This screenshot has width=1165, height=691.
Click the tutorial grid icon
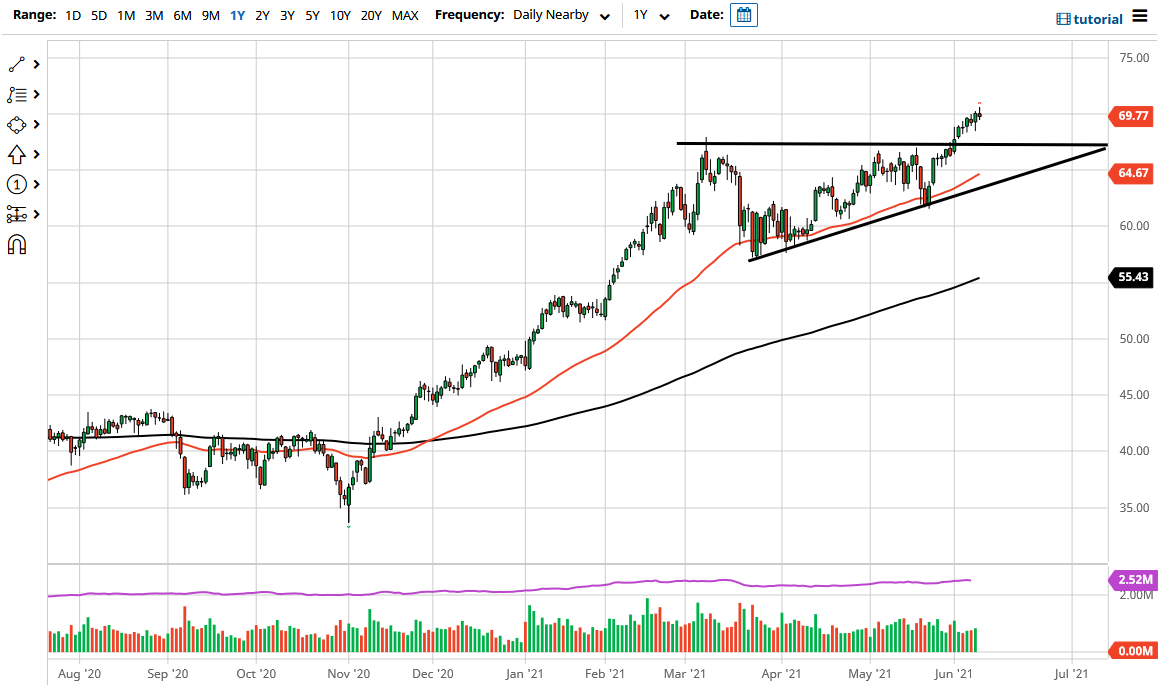pos(1062,18)
